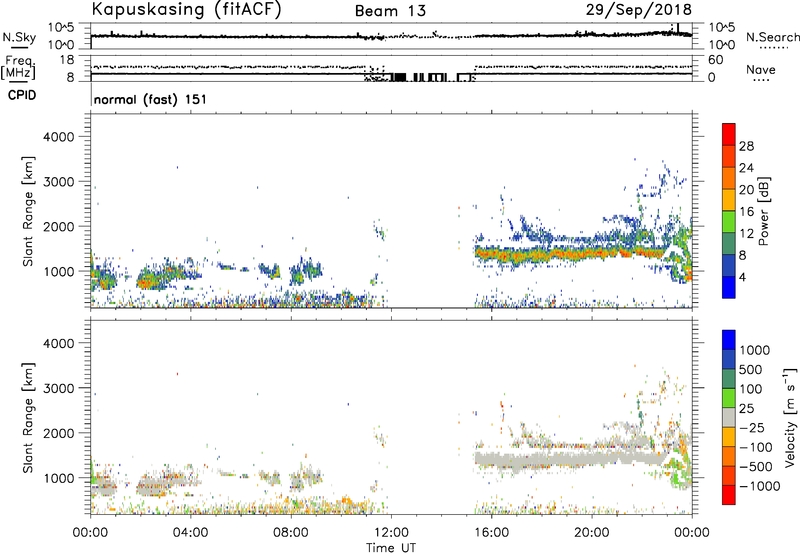Viewport: 800px width, 554px height.
Task: Click the 'CPID' label
Action: [22, 95]
